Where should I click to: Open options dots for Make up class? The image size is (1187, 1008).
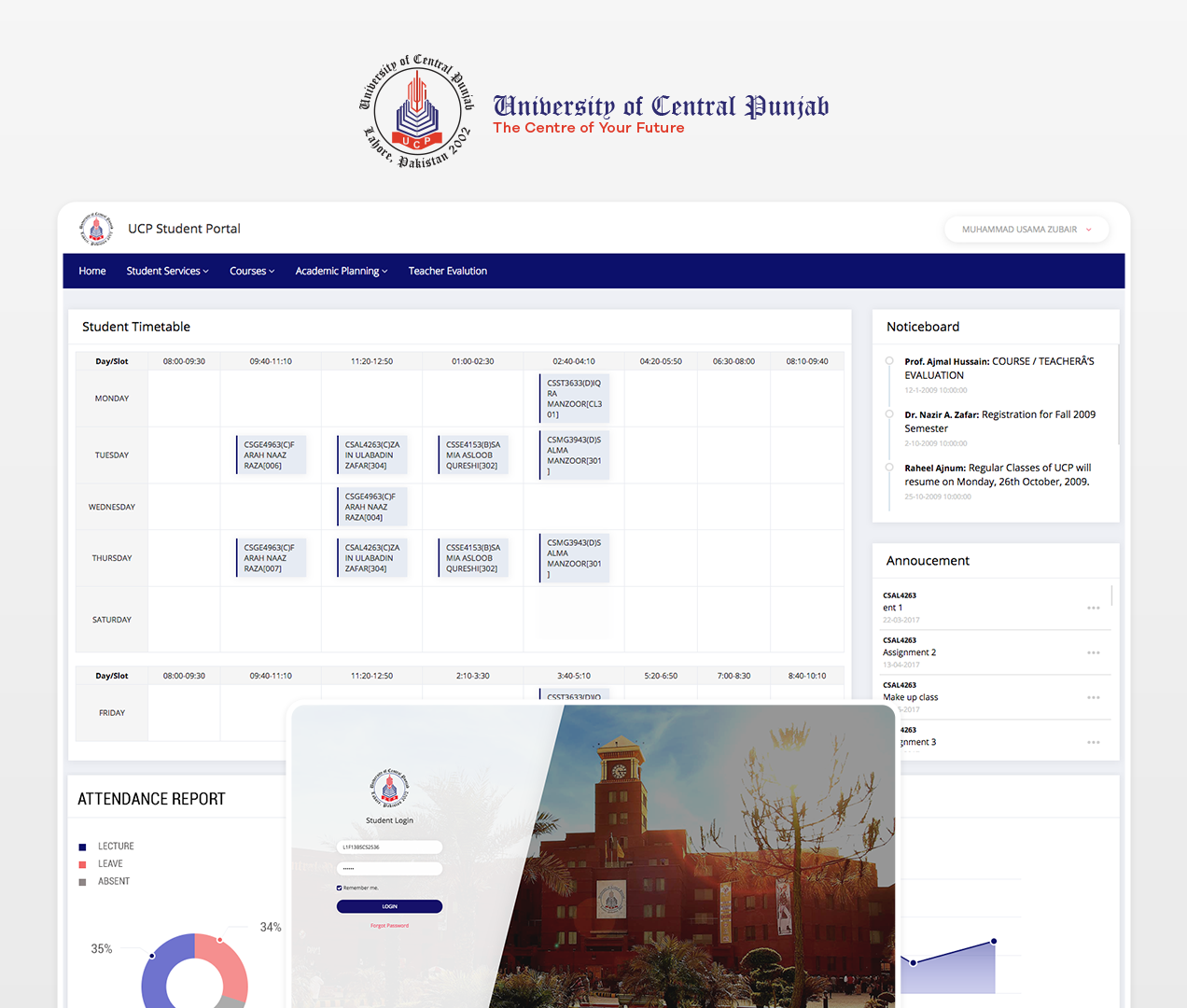[1093, 697]
